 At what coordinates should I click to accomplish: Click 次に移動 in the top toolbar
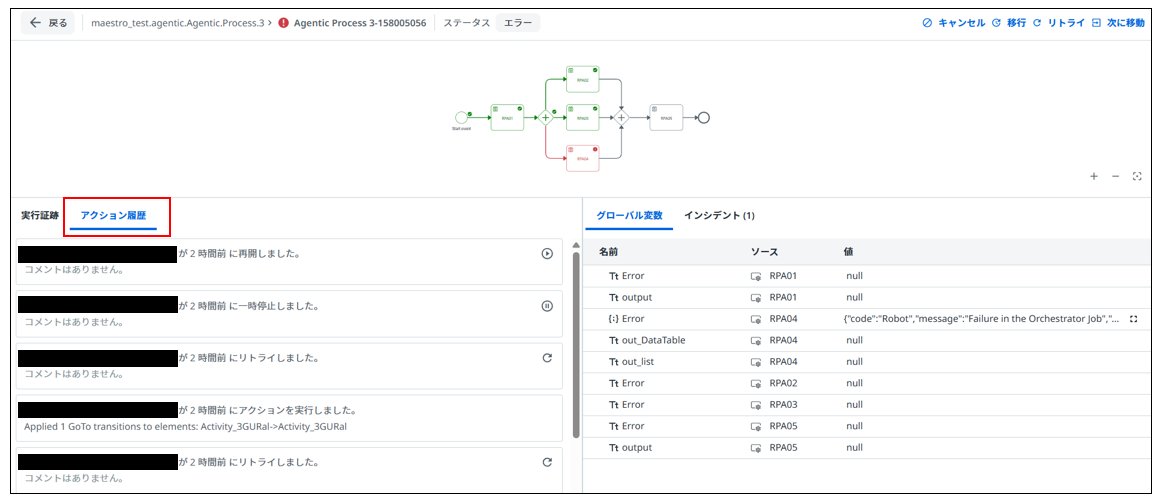1118,22
